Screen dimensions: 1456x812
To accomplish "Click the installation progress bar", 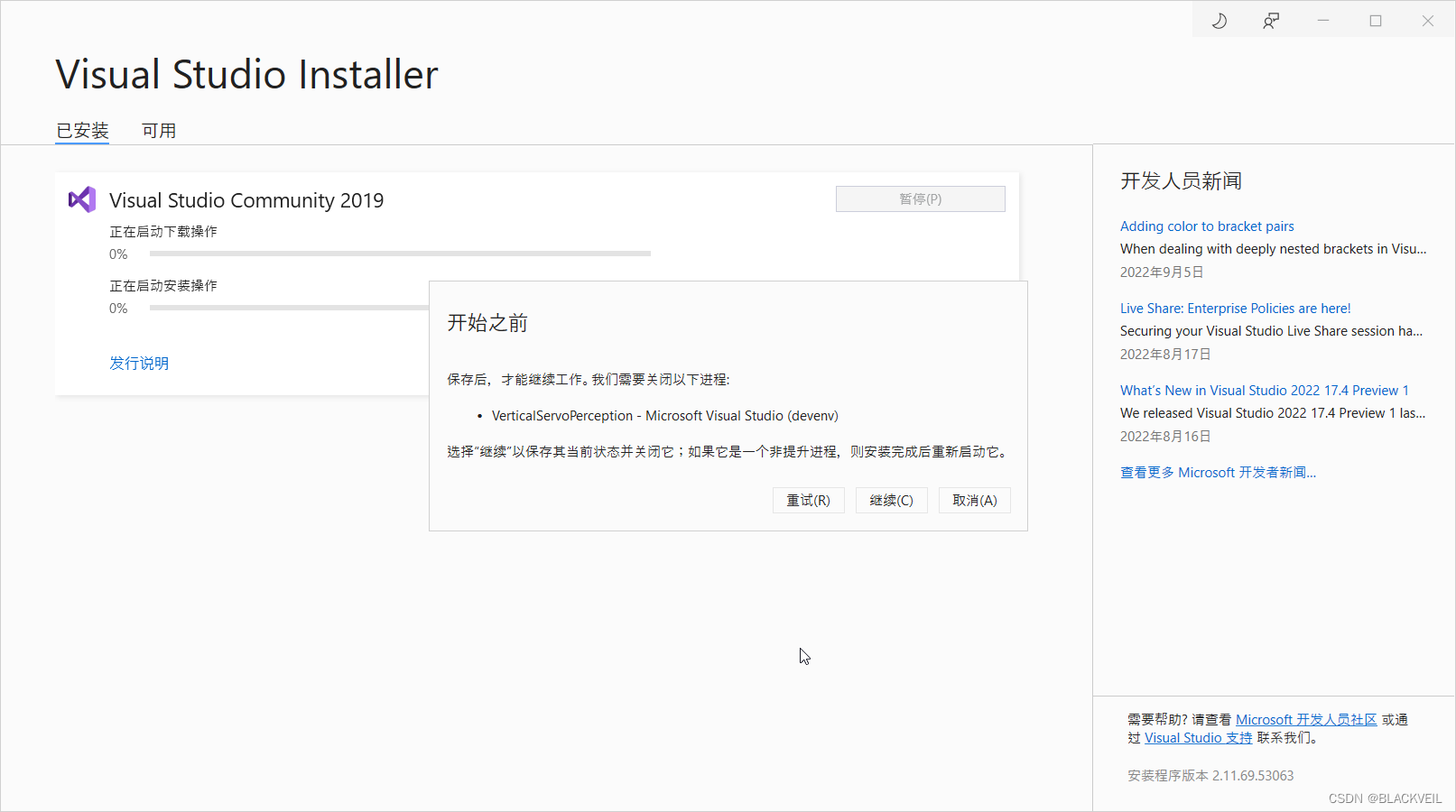I will (289, 307).
